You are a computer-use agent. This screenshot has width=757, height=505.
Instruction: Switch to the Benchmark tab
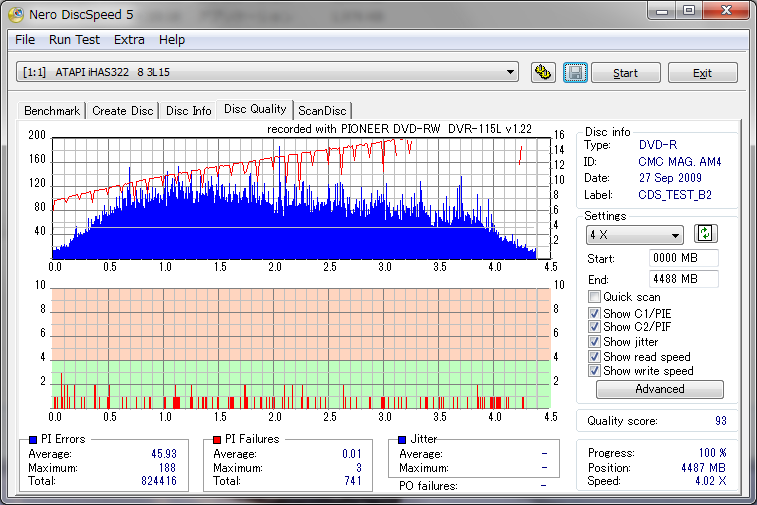point(52,111)
